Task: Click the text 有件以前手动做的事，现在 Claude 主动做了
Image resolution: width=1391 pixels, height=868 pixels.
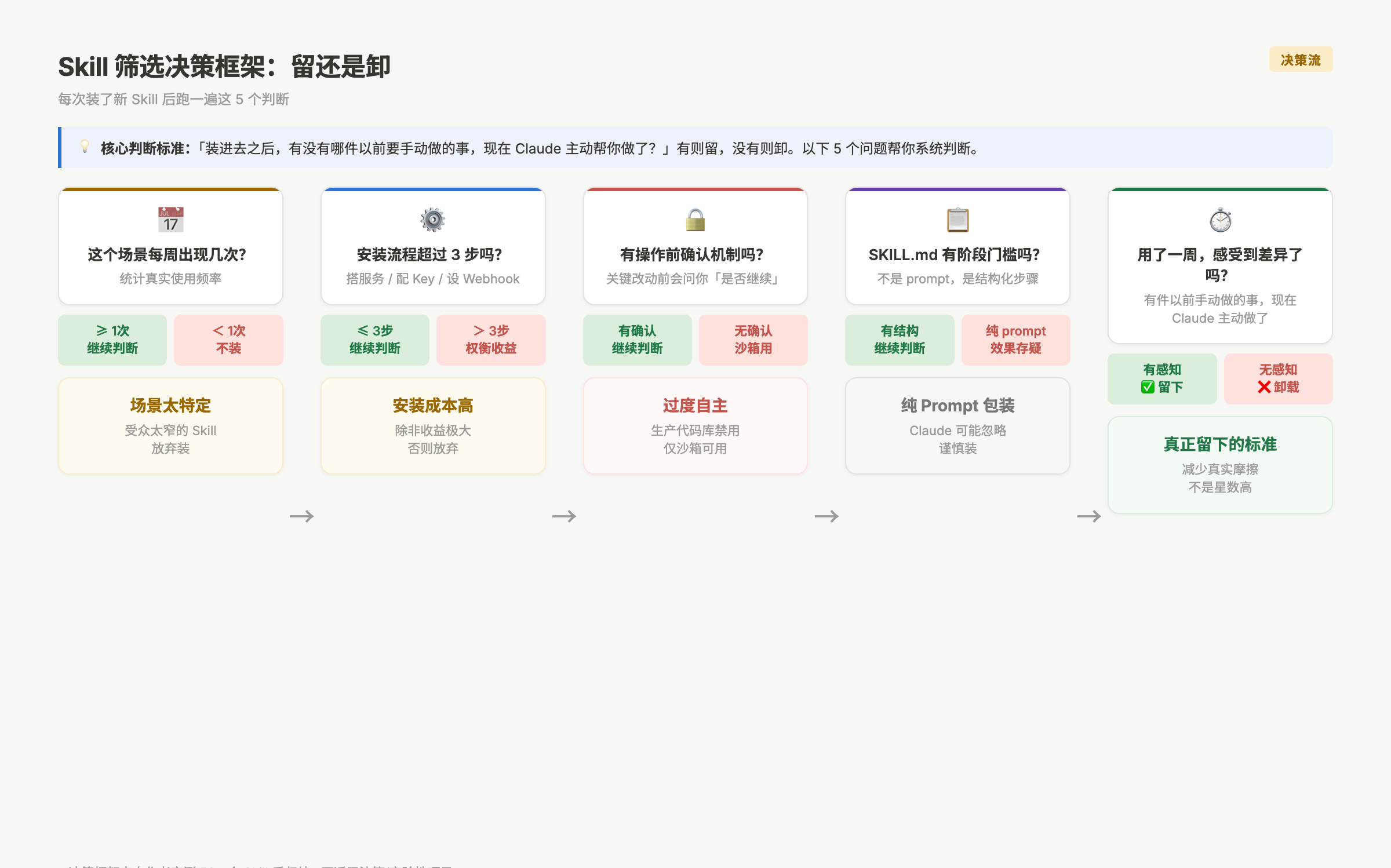Action: click(x=1220, y=309)
